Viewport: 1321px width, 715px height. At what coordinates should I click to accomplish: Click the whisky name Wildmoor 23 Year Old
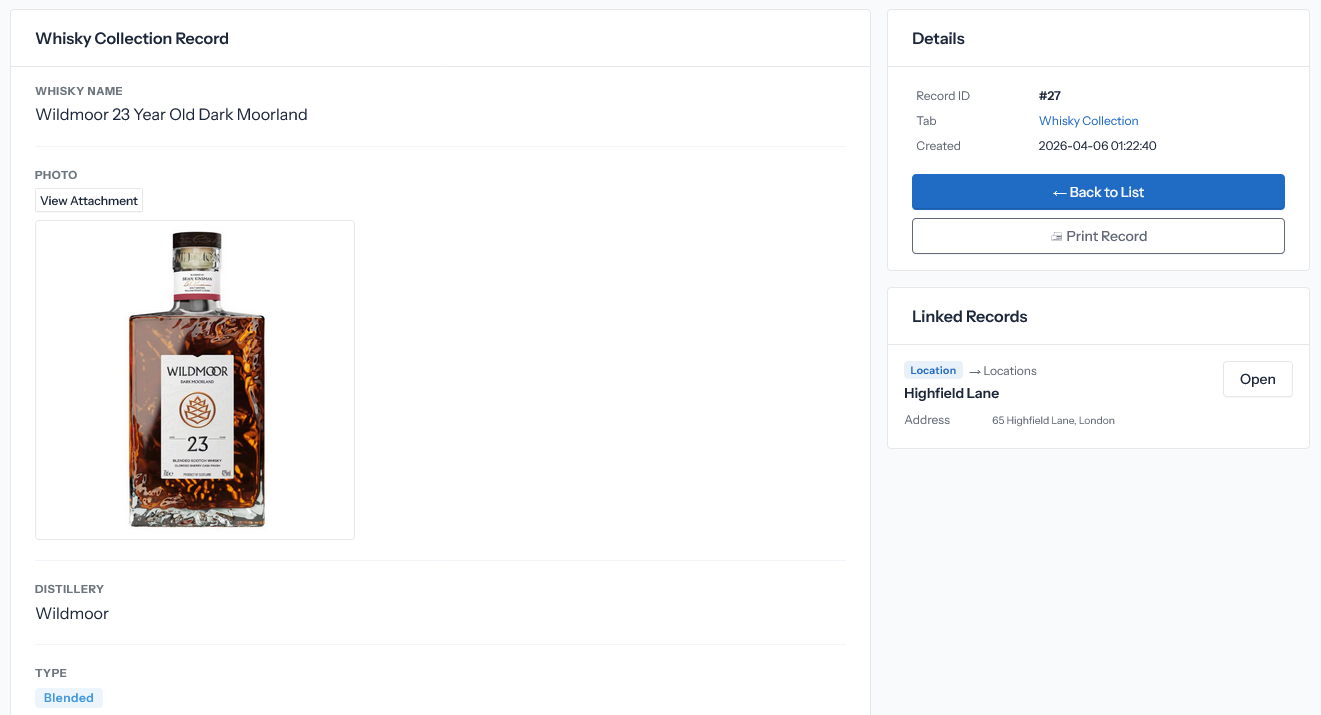(x=171, y=115)
